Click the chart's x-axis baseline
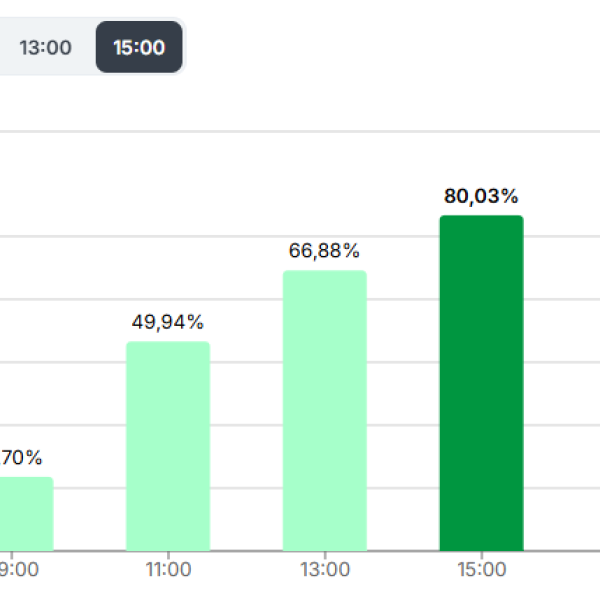 pyautogui.click(x=300, y=551)
